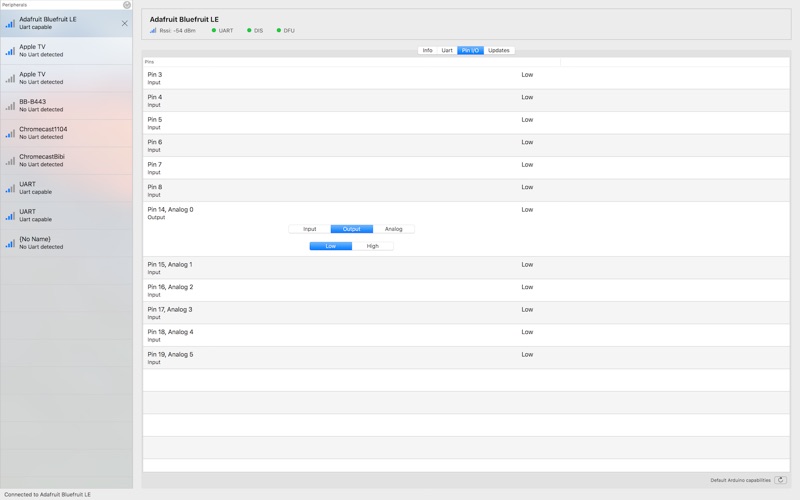Set Pin 14 output to Low
Viewport: 800px width, 500px height.
coord(331,246)
